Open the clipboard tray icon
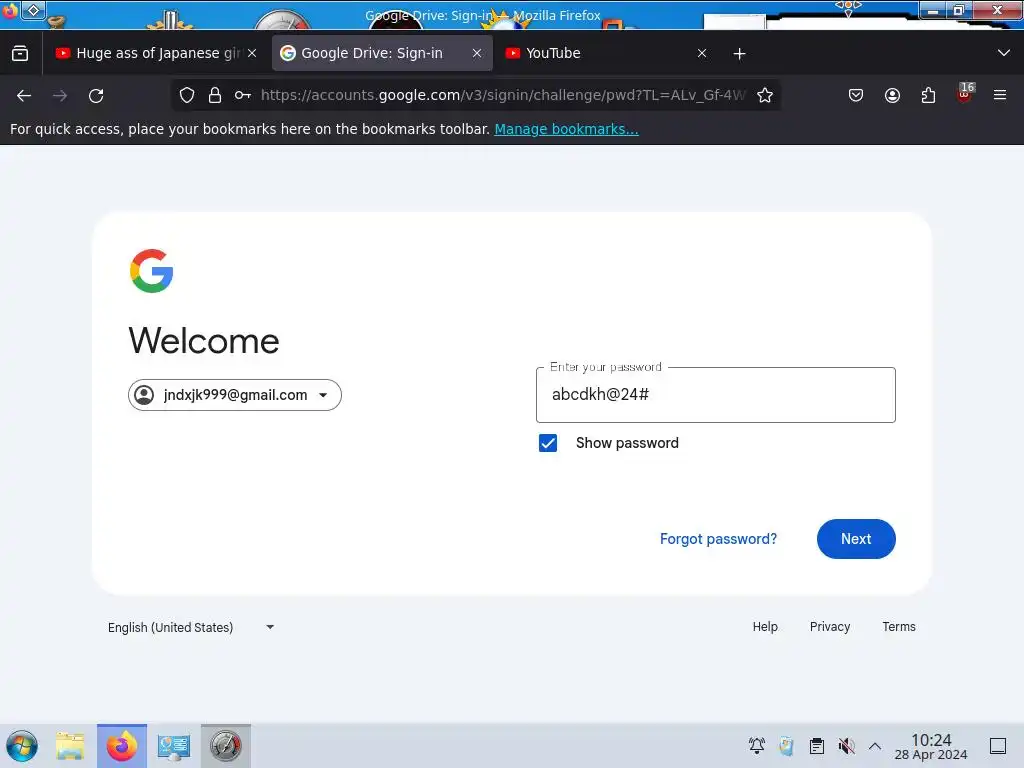Image resolution: width=1024 pixels, height=768 pixels. click(817, 746)
